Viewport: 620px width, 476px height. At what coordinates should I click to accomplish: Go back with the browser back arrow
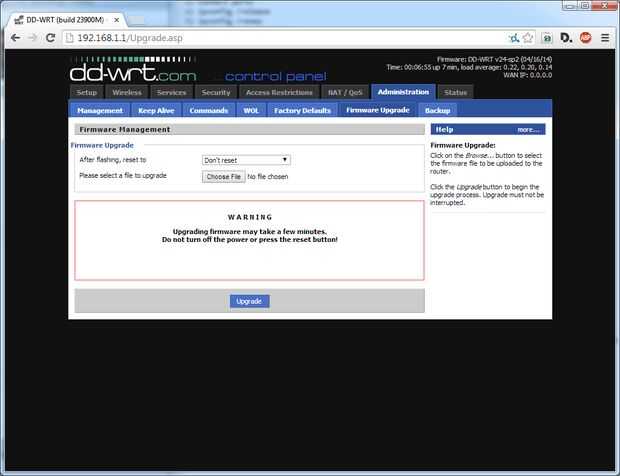(15, 38)
